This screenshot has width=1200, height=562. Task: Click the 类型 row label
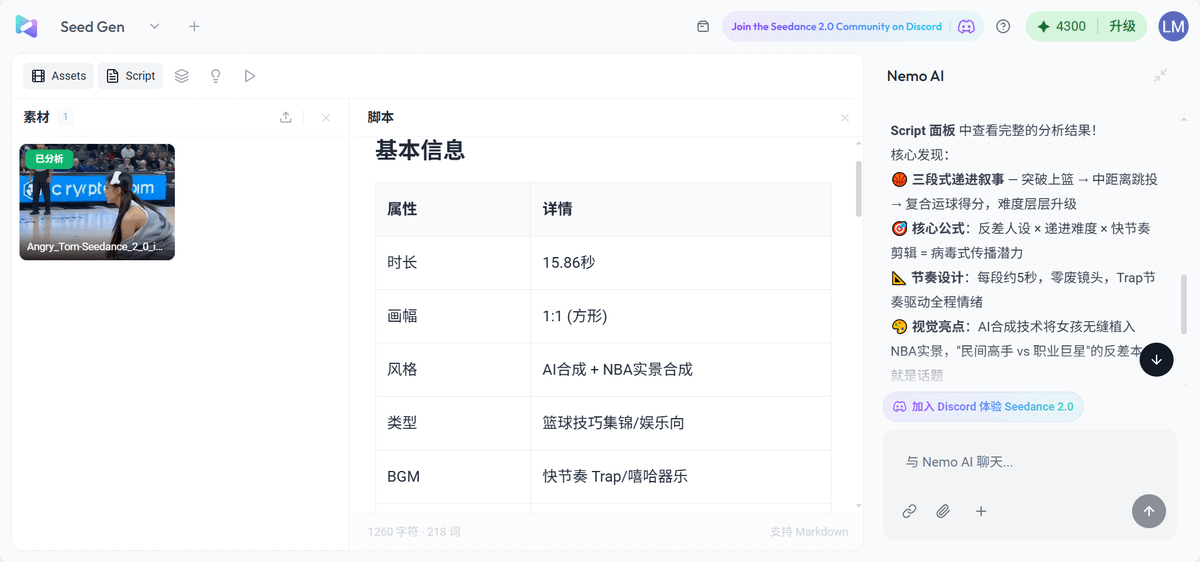point(402,423)
